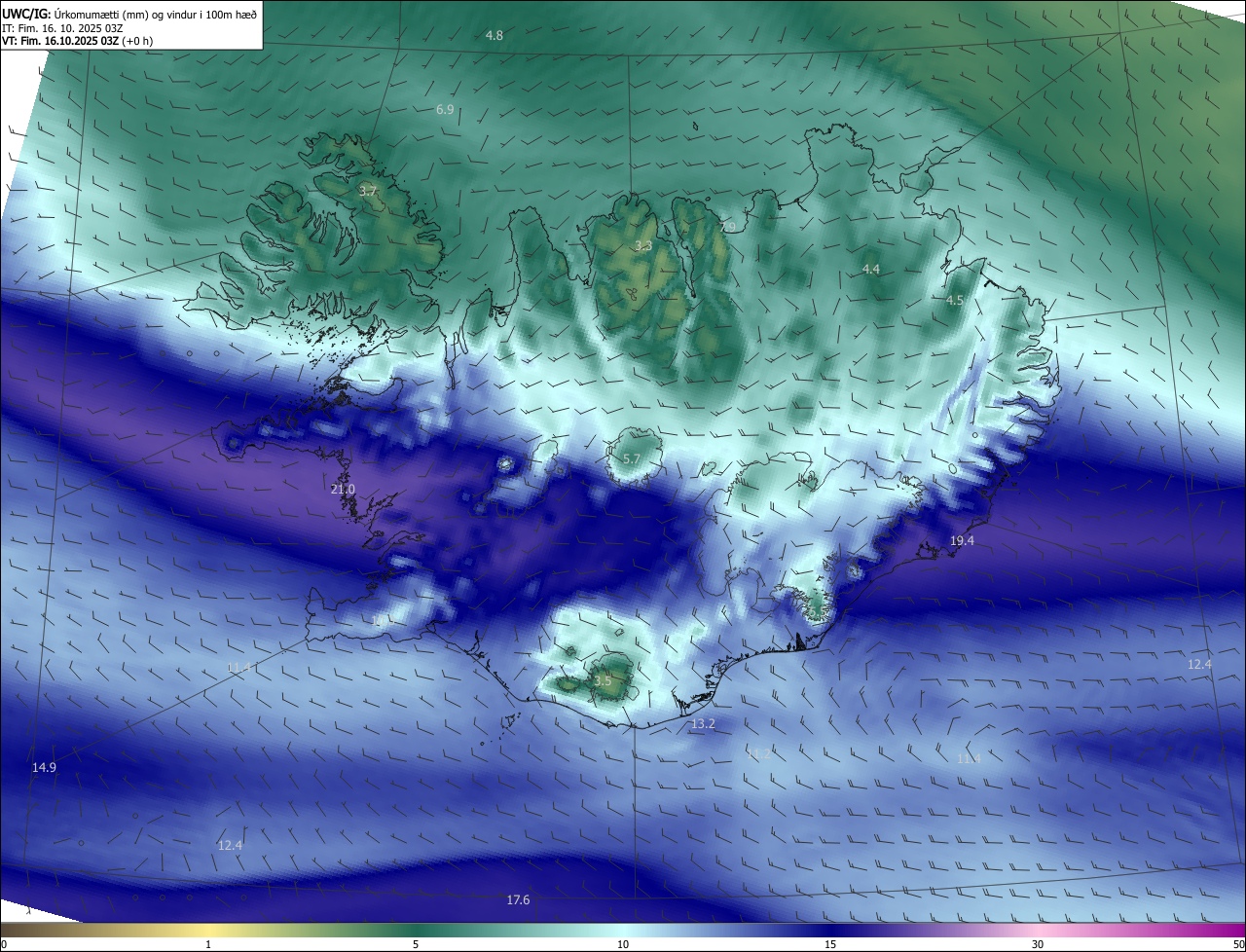This screenshot has height=952, width=1246.
Task: Pick the yellow color above tick 1
Action: pos(208,930)
